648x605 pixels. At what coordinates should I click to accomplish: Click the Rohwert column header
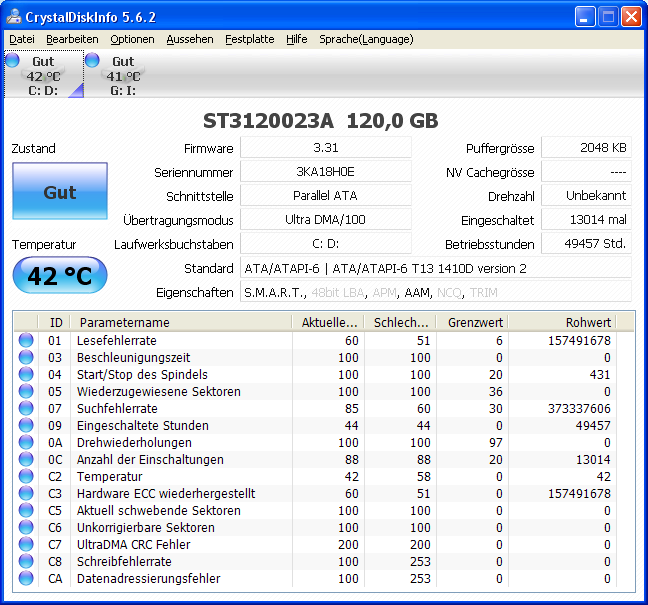coord(562,322)
